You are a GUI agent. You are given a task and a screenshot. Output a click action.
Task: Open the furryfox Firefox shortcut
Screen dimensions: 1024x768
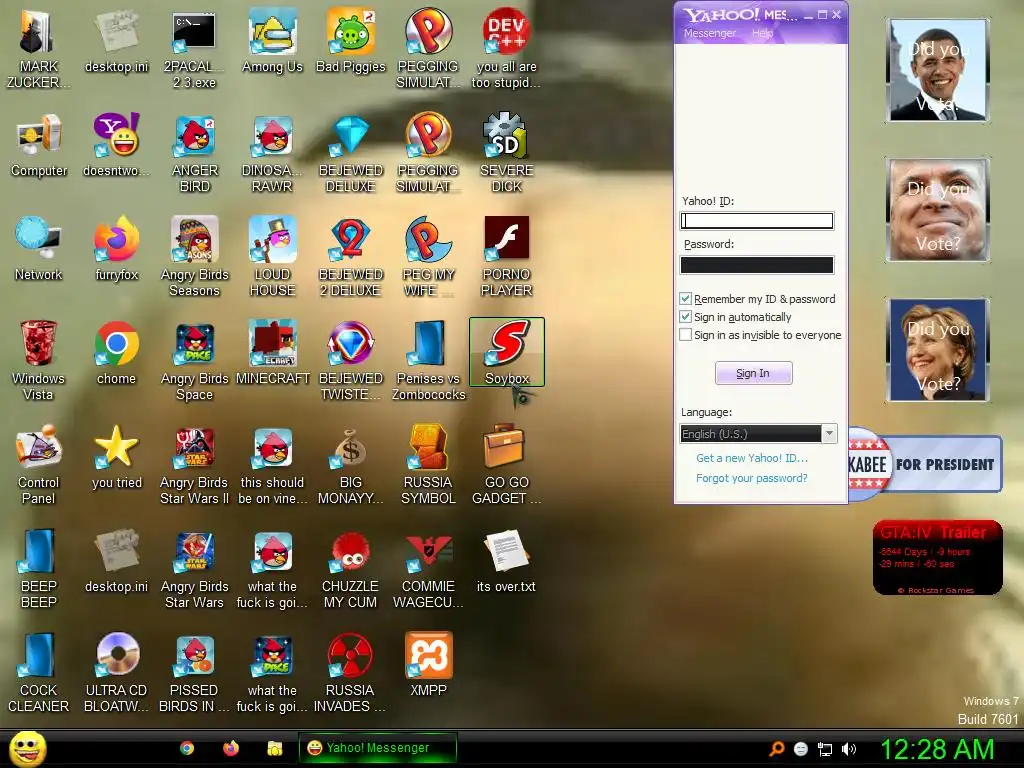tap(116, 249)
